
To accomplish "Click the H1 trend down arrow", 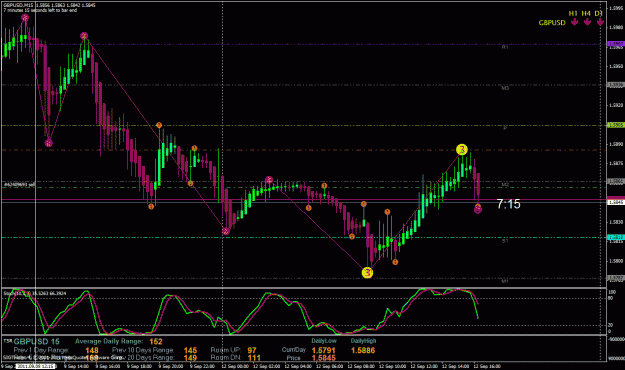I will point(574,22).
